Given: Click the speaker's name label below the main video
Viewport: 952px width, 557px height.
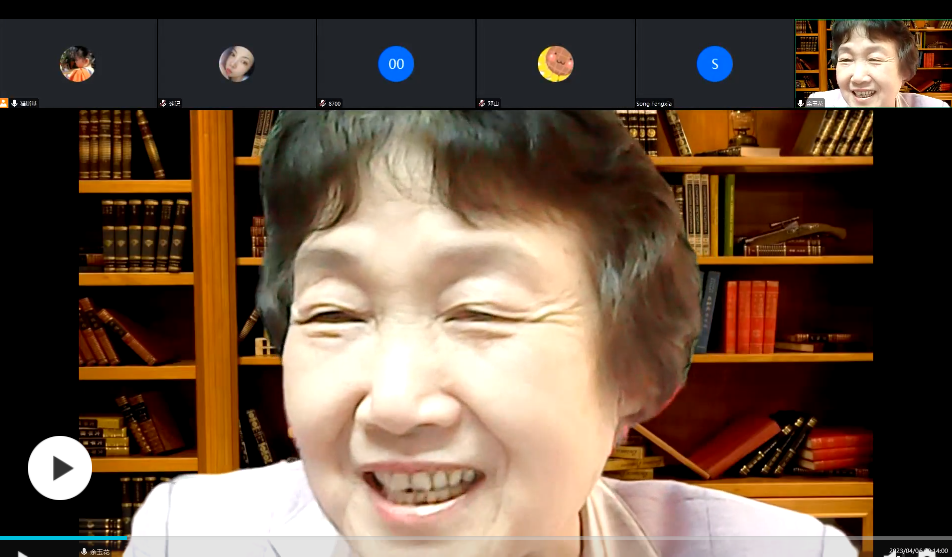Looking at the screenshot, I should tap(101, 551).
